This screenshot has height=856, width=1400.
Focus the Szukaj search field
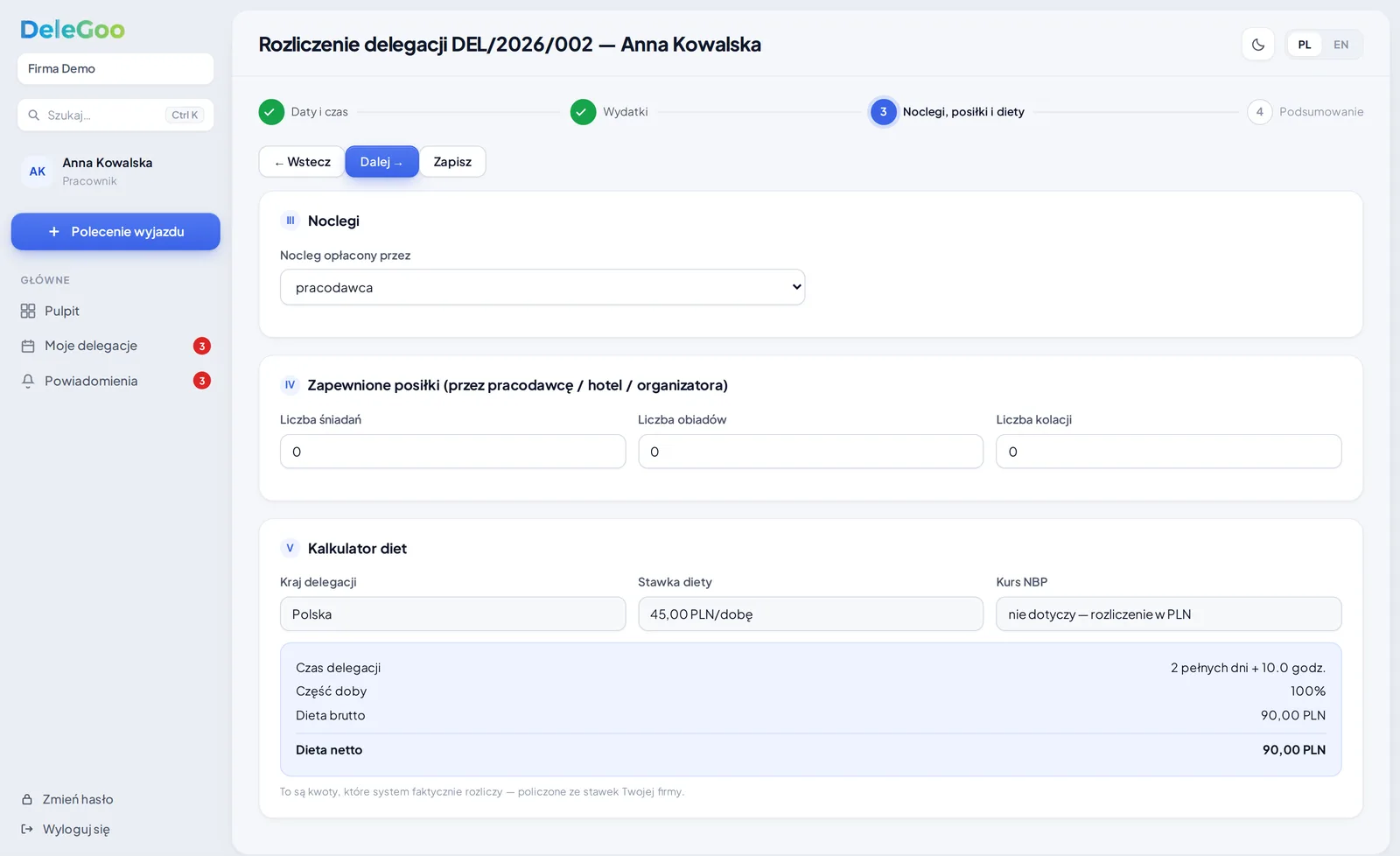[115, 115]
